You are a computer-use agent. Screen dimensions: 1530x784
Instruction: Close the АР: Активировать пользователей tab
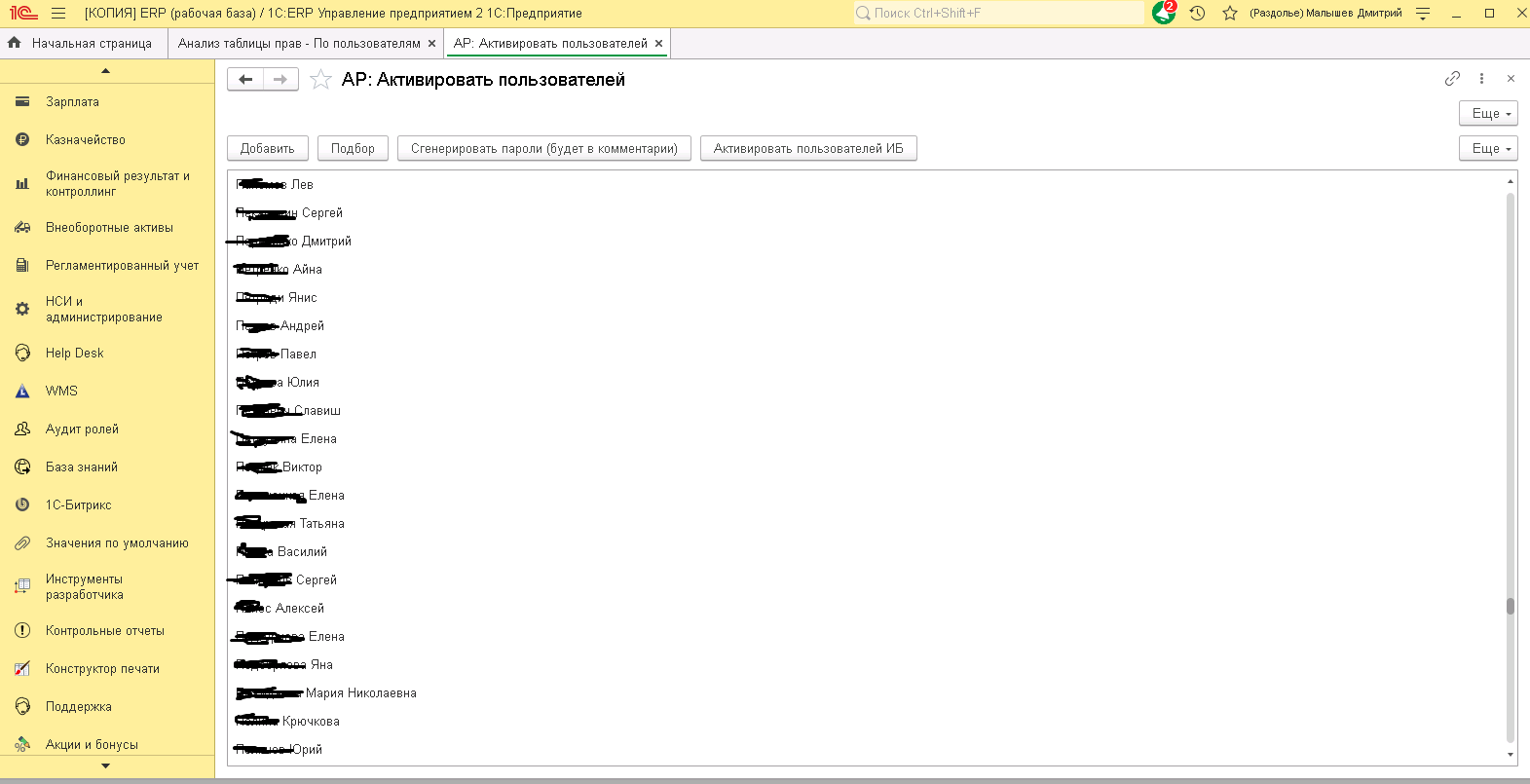(x=658, y=43)
